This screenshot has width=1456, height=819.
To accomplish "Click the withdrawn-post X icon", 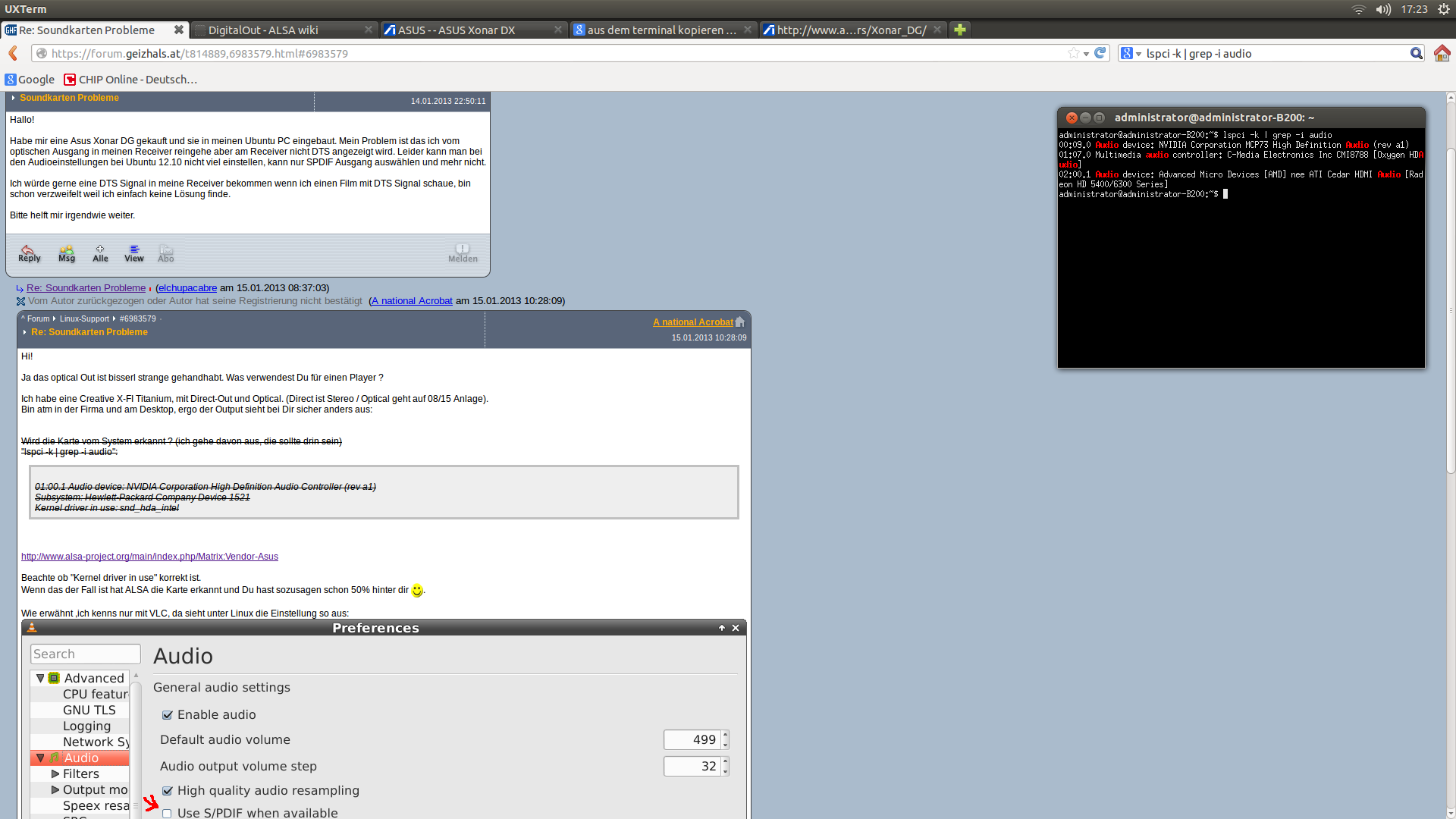I will 20,301.
